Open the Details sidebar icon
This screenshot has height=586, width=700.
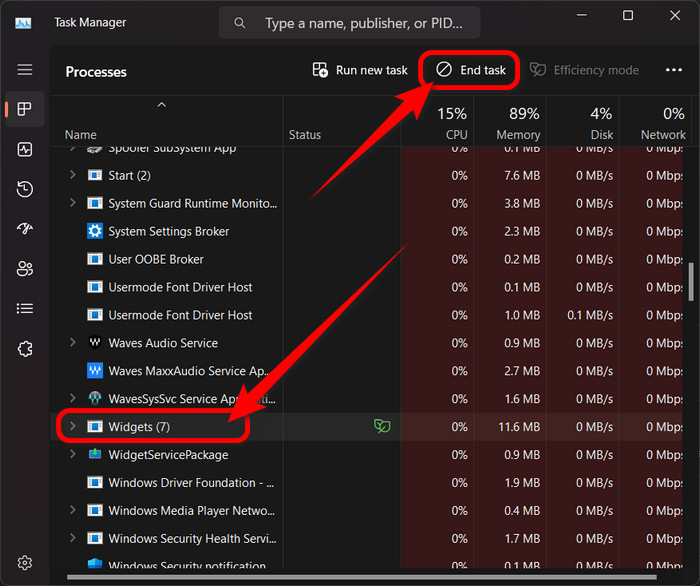pos(25,308)
